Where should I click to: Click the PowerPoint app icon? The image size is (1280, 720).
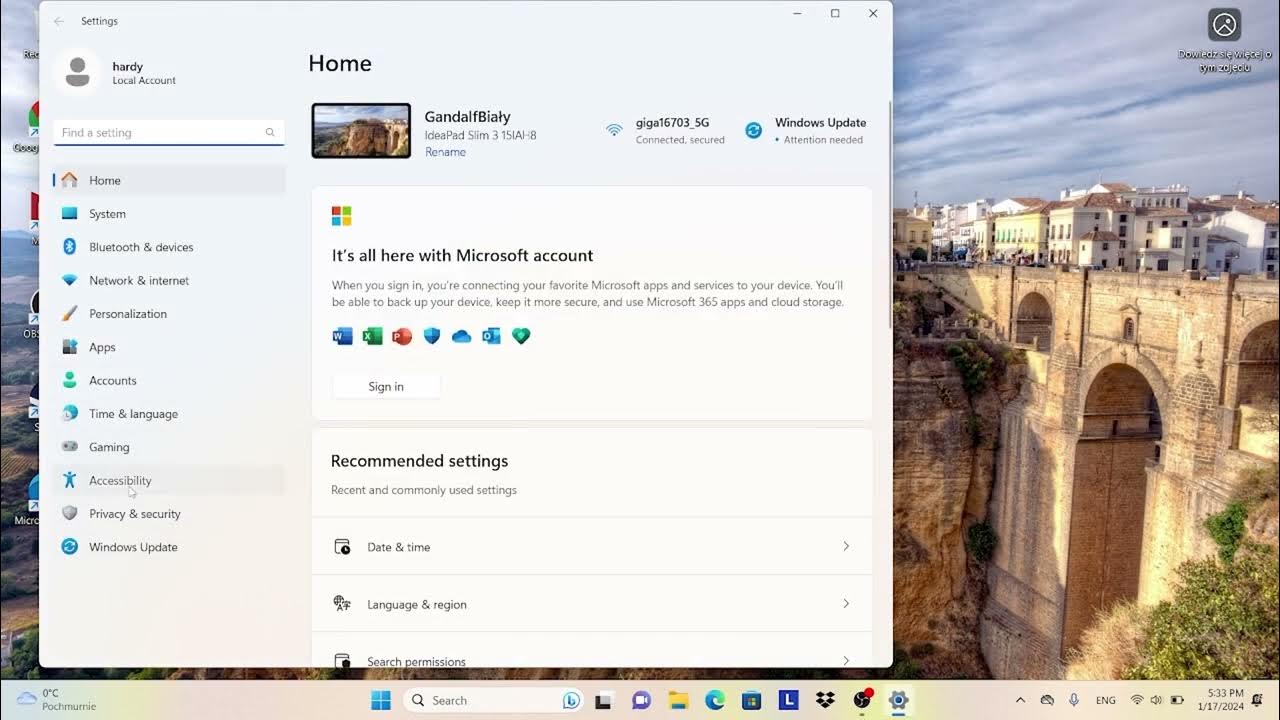tap(401, 336)
